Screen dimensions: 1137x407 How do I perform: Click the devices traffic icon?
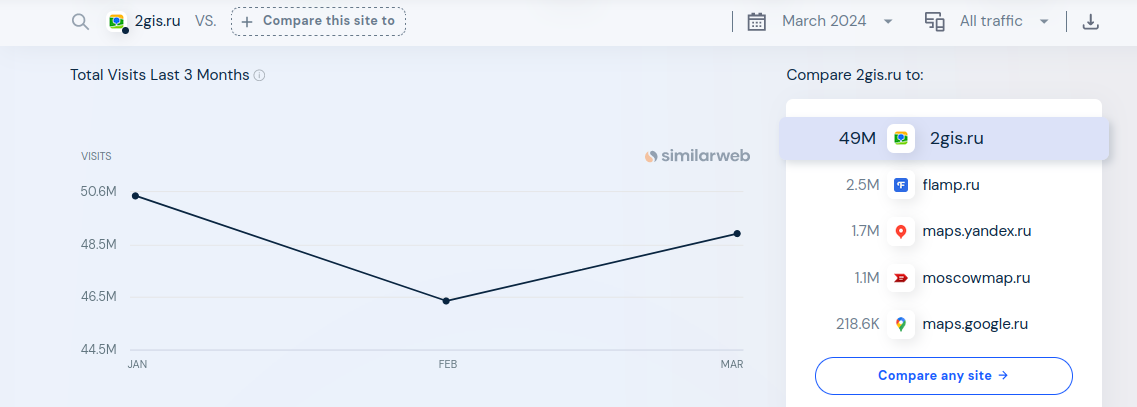(935, 22)
